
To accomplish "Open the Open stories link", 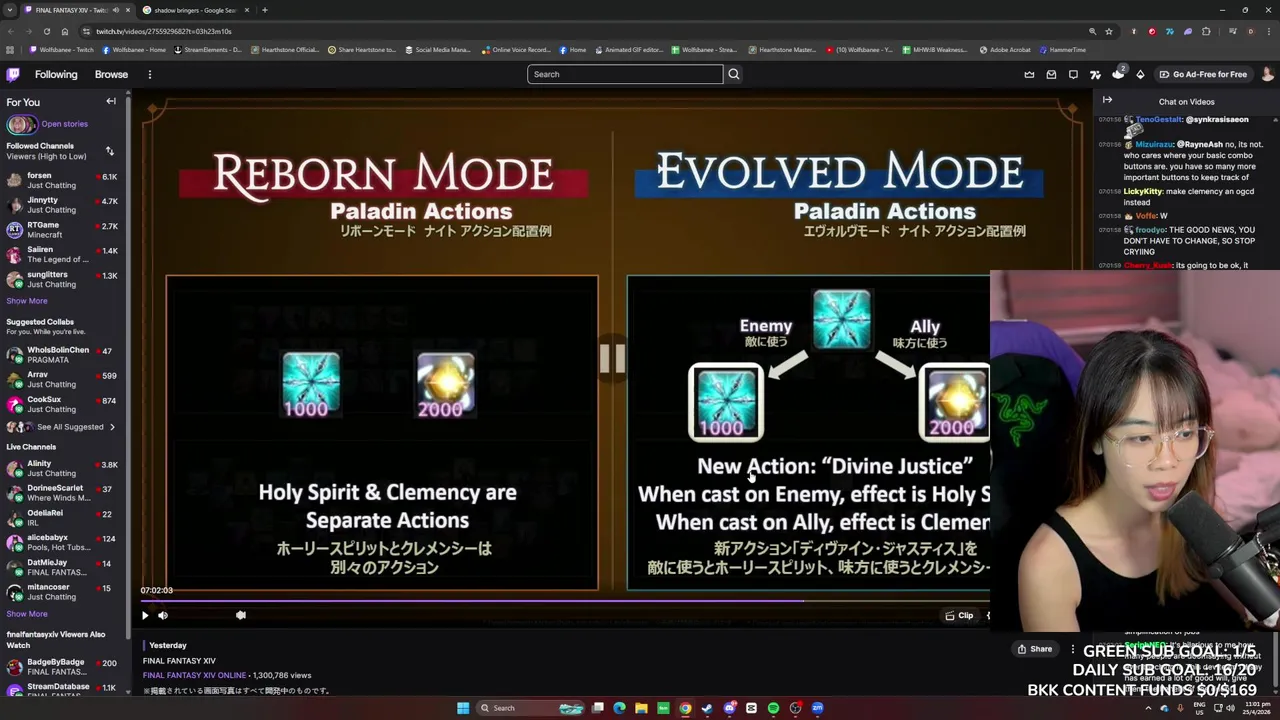I will pyautogui.click(x=65, y=124).
